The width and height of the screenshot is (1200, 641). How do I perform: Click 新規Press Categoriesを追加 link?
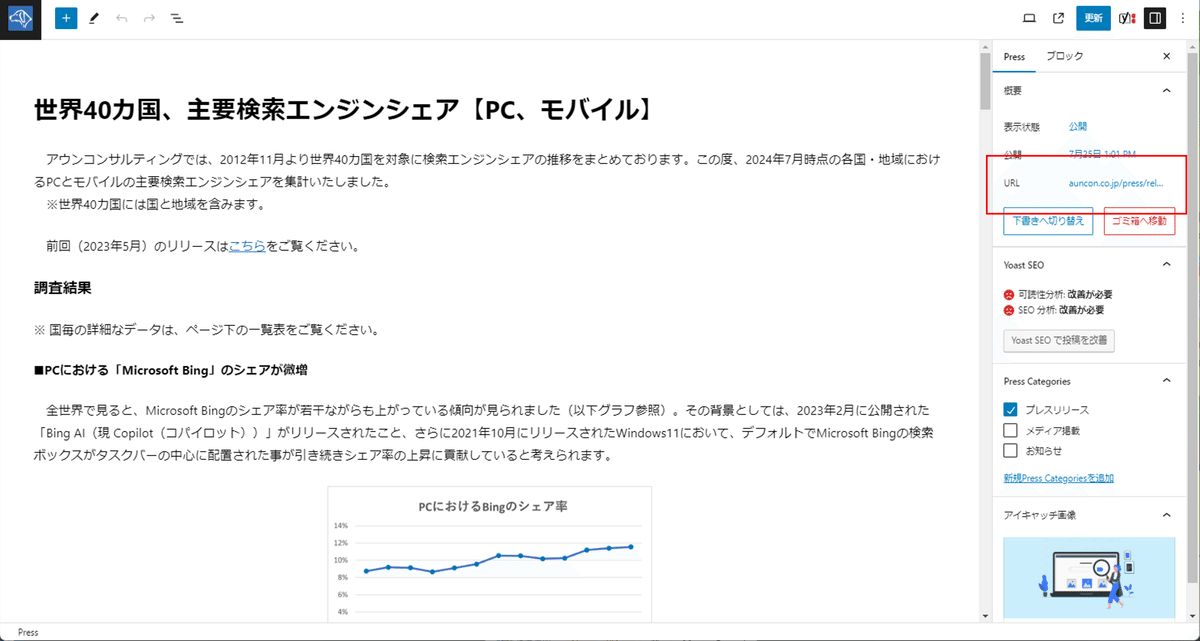(x=1059, y=478)
